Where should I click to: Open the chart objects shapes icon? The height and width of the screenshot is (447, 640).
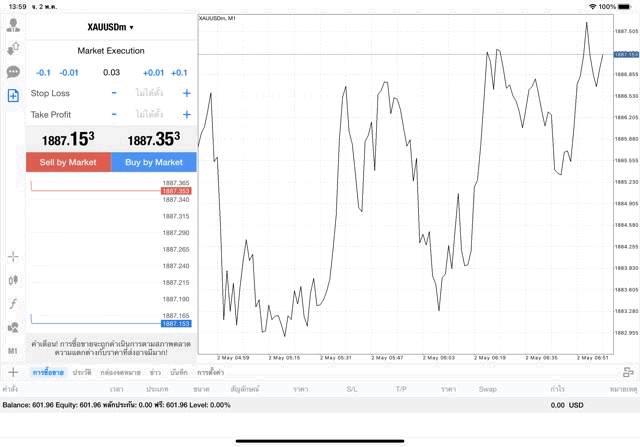(13, 327)
